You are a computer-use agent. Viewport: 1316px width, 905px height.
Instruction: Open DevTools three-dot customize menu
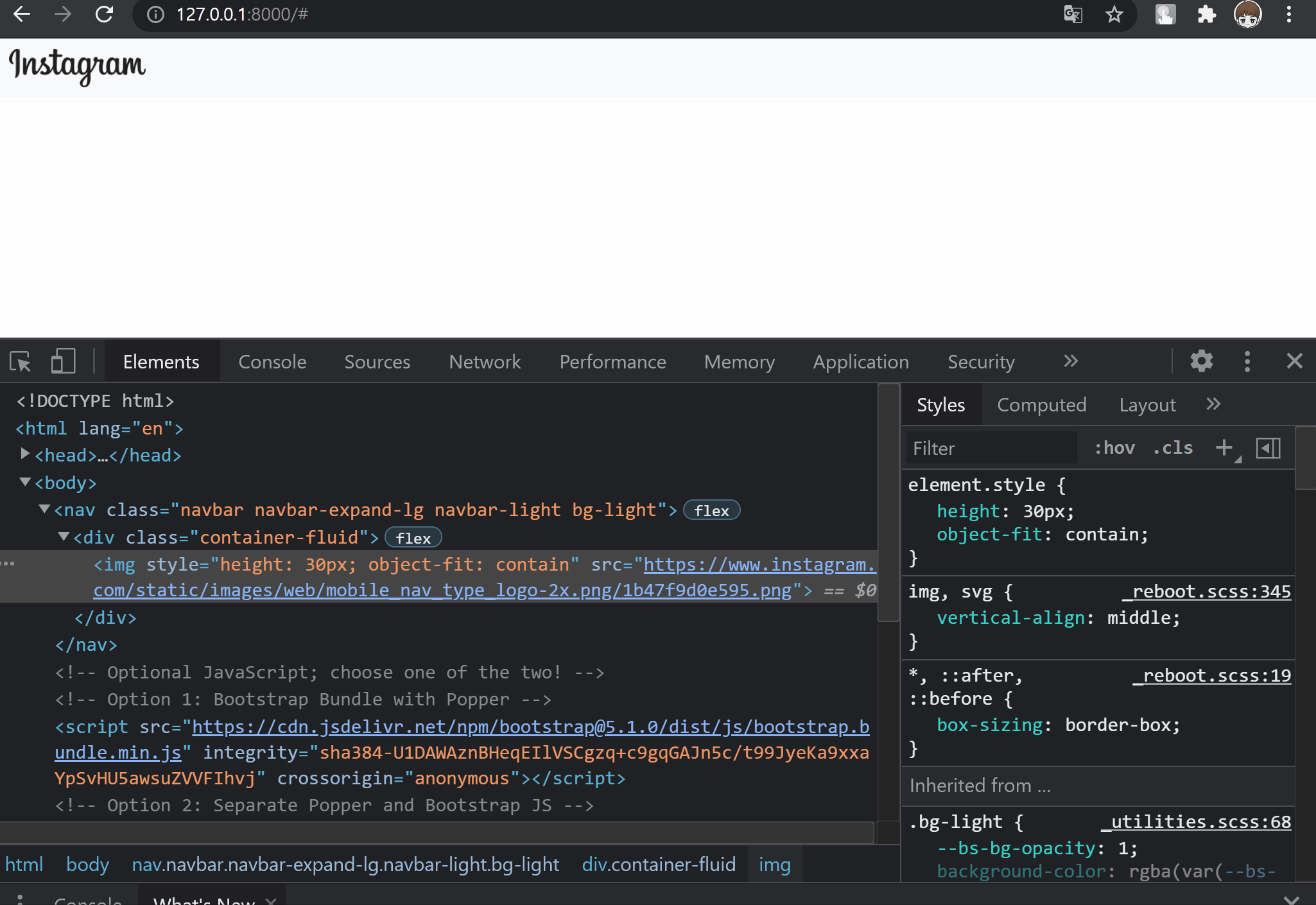coord(1247,361)
